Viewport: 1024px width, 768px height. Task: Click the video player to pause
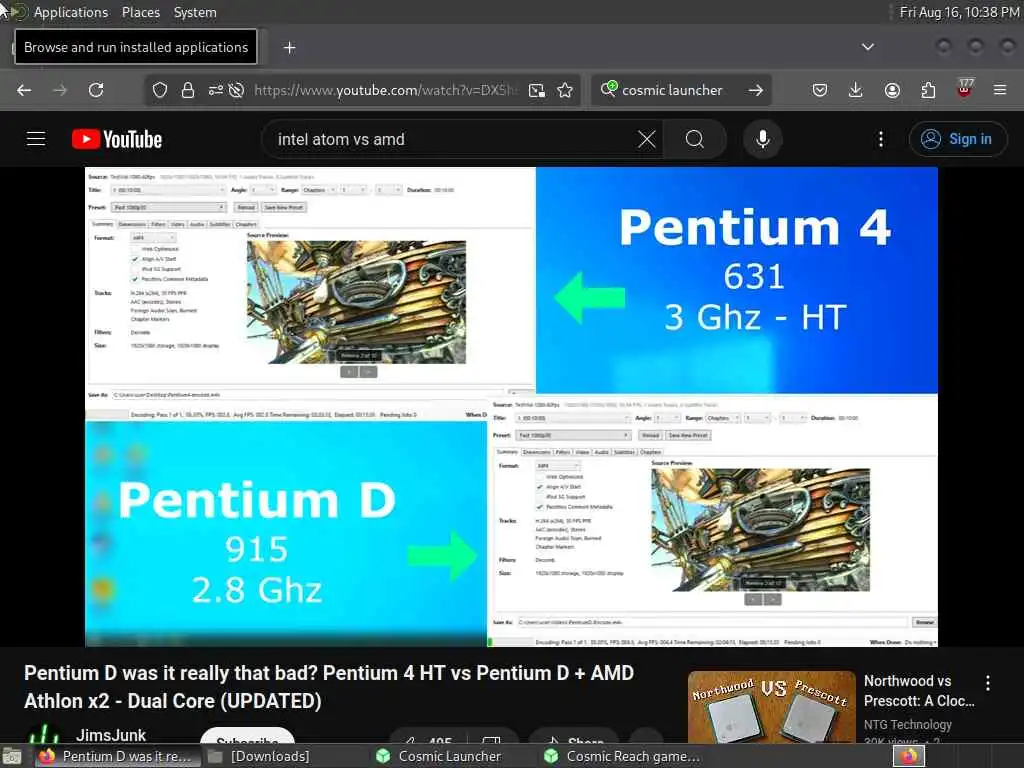tap(511, 407)
